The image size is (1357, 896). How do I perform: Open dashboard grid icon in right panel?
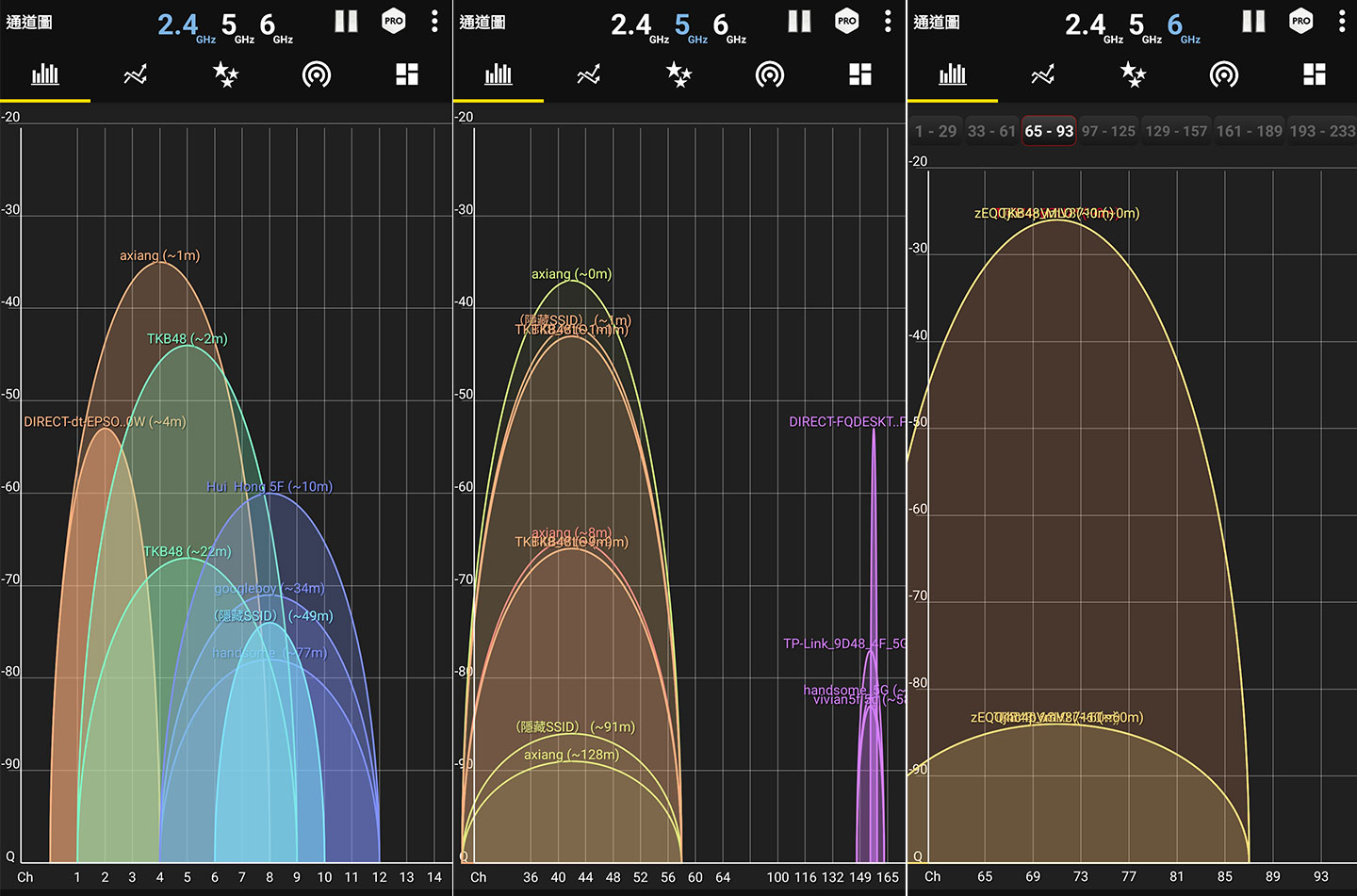(x=1315, y=74)
